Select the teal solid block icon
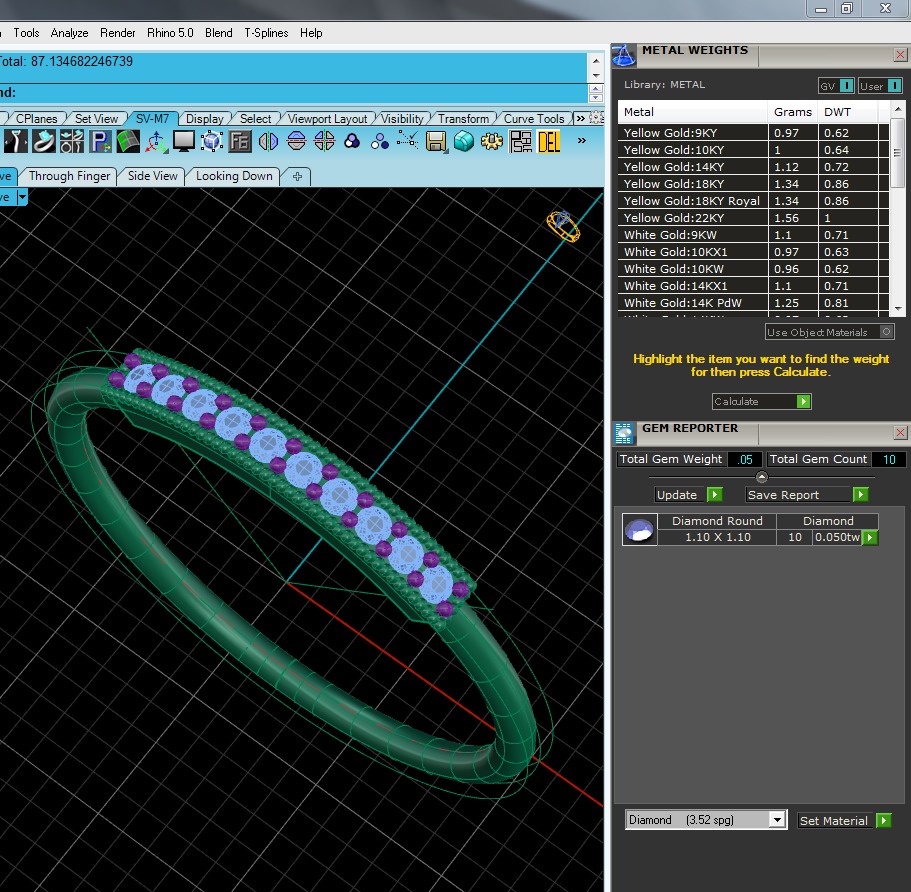911x892 pixels. (x=464, y=141)
